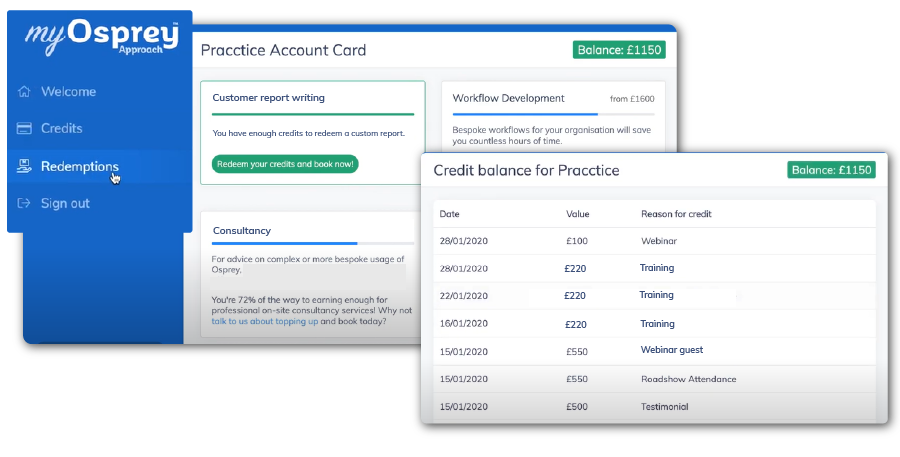Click the credit card icon beside Credits

pos(24,129)
